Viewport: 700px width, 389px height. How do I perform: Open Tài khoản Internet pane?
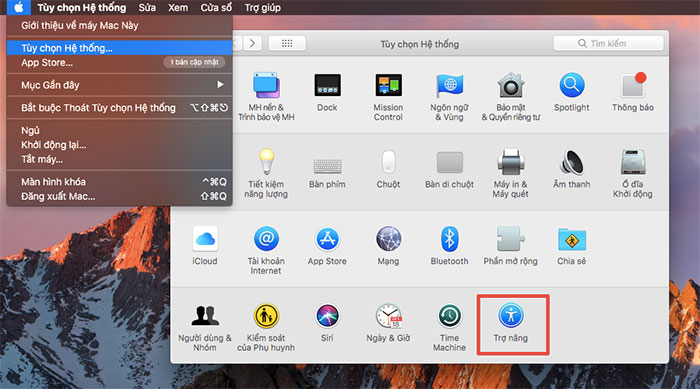[266, 251]
